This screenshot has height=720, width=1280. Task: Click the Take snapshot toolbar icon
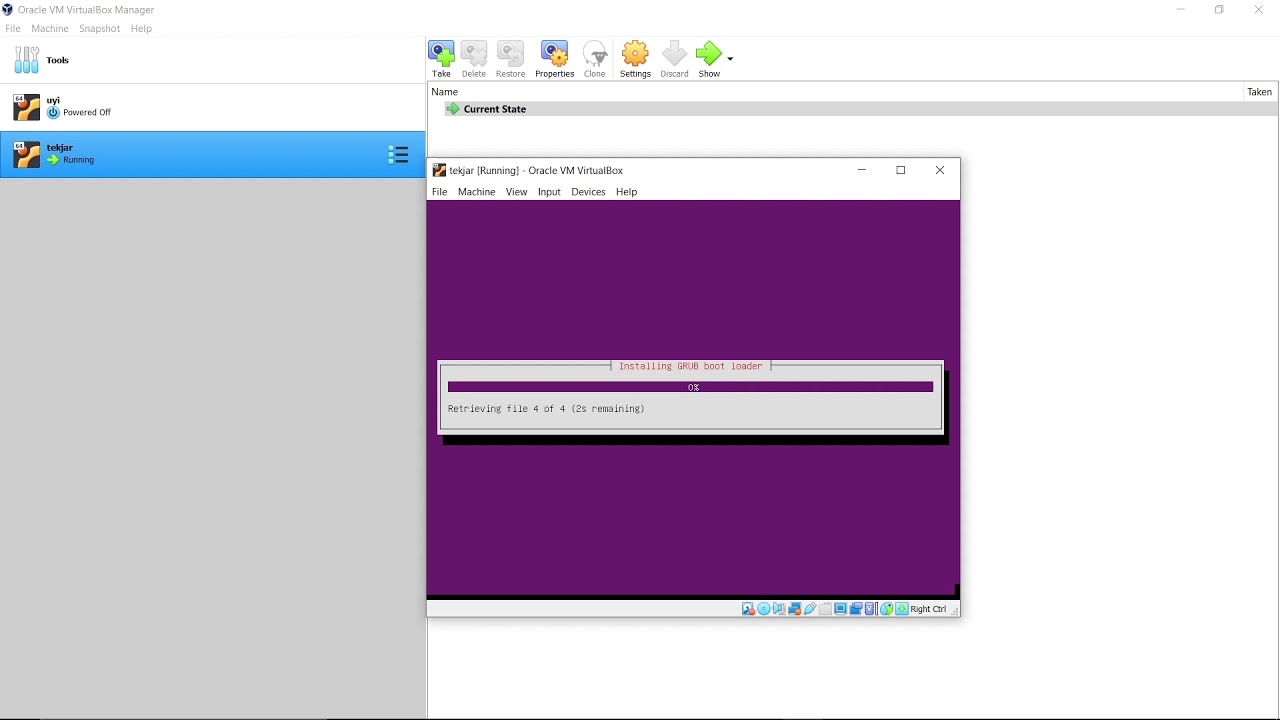[x=441, y=53]
